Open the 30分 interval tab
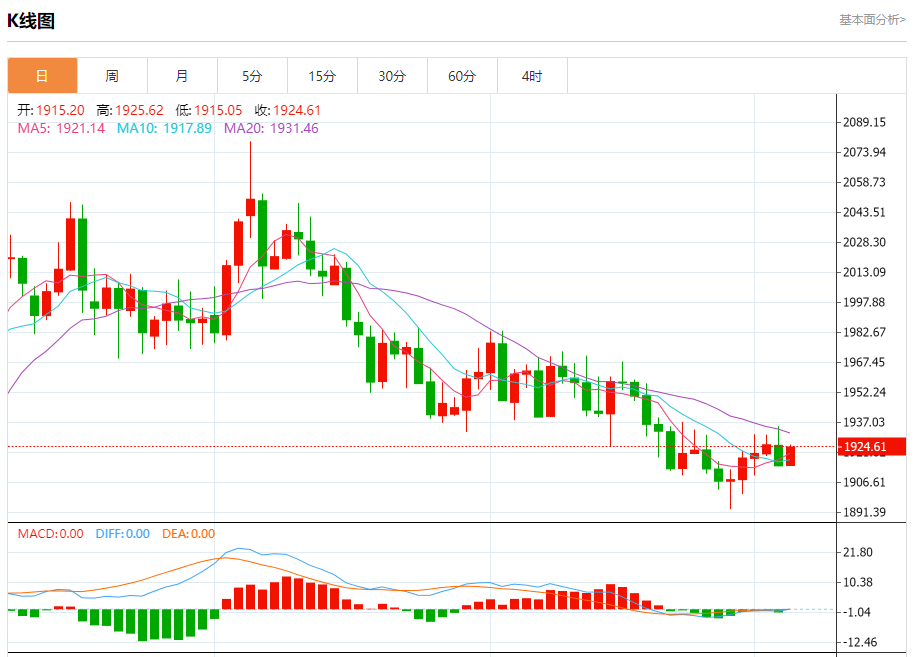 [392, 76]
